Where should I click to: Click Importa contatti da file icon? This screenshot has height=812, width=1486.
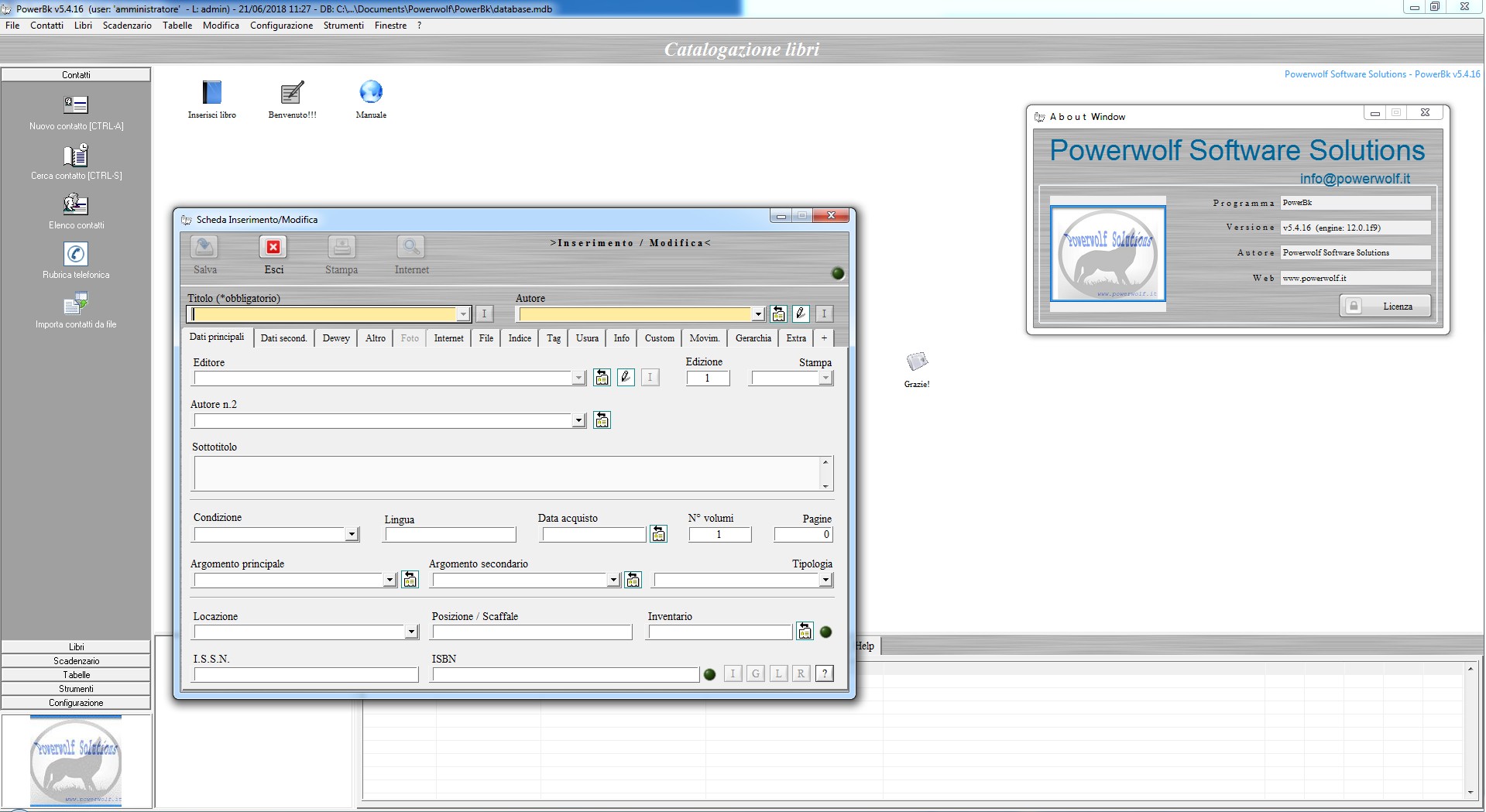click(x=76, y=303)
